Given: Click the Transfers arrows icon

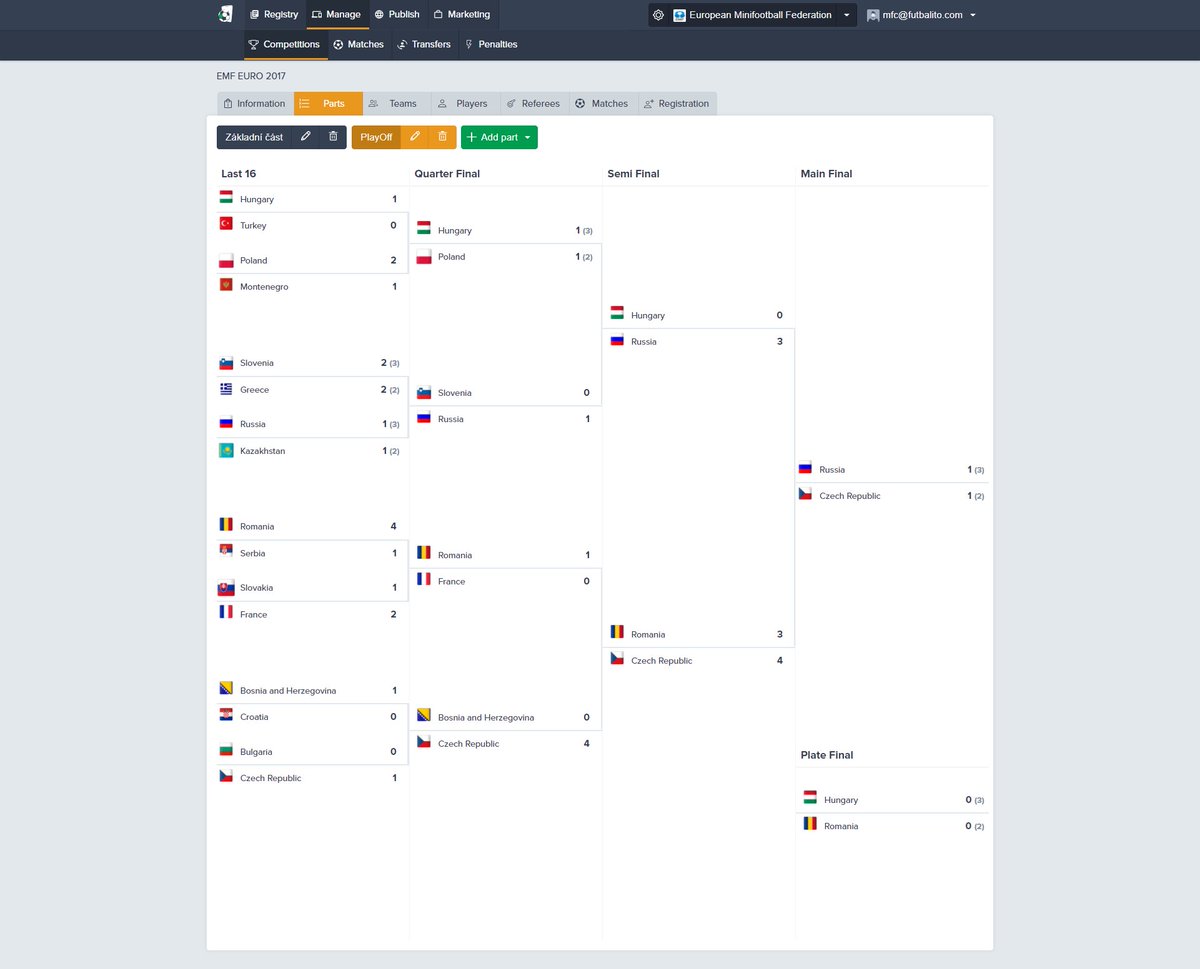Looking at the screenshot, I should [404, 44].
